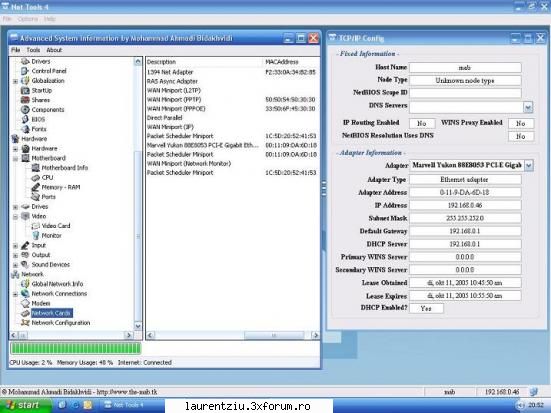Click the tree scroll-up arrow
Viewport: 551px width, 413px height.
pyautogui.click(x=138, y=62)
